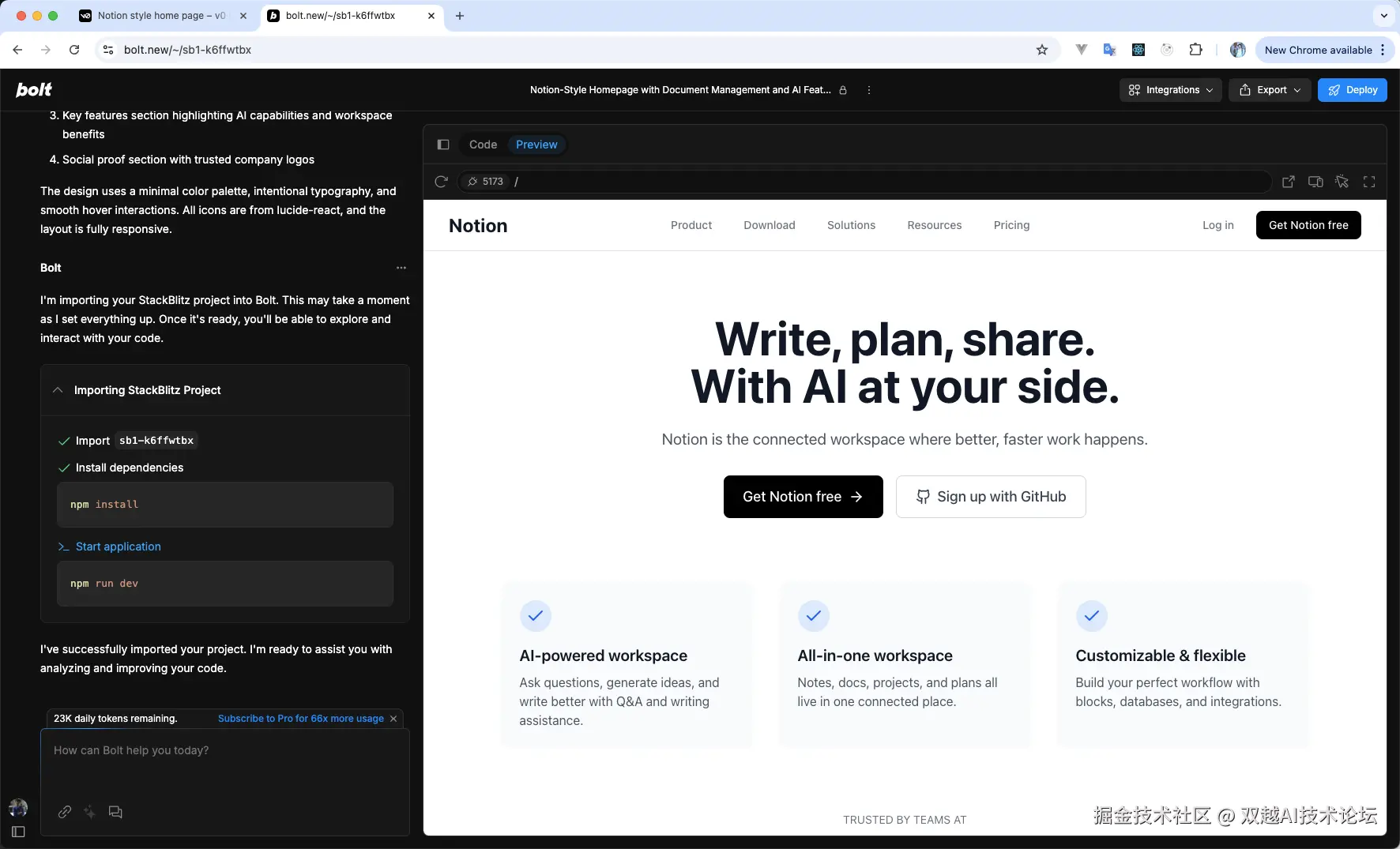Open preview in new tab icon
1400x849 pixels.
point(1288,182)
